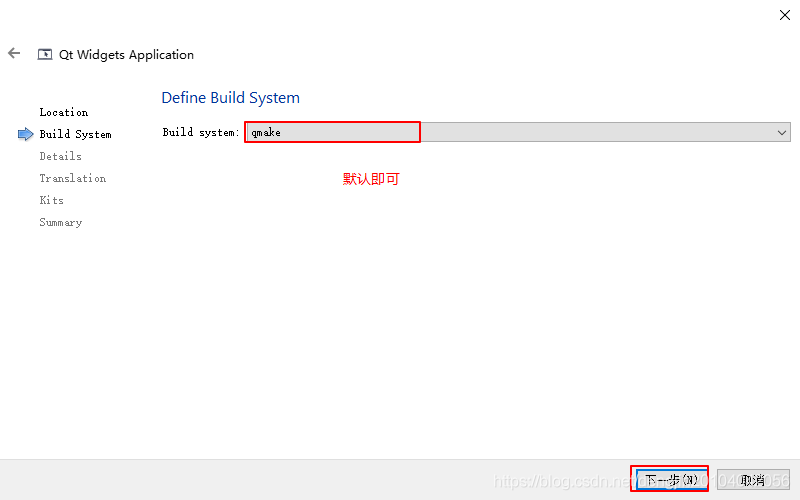
Task: Open the Summary step
Action: coord(61,222)
